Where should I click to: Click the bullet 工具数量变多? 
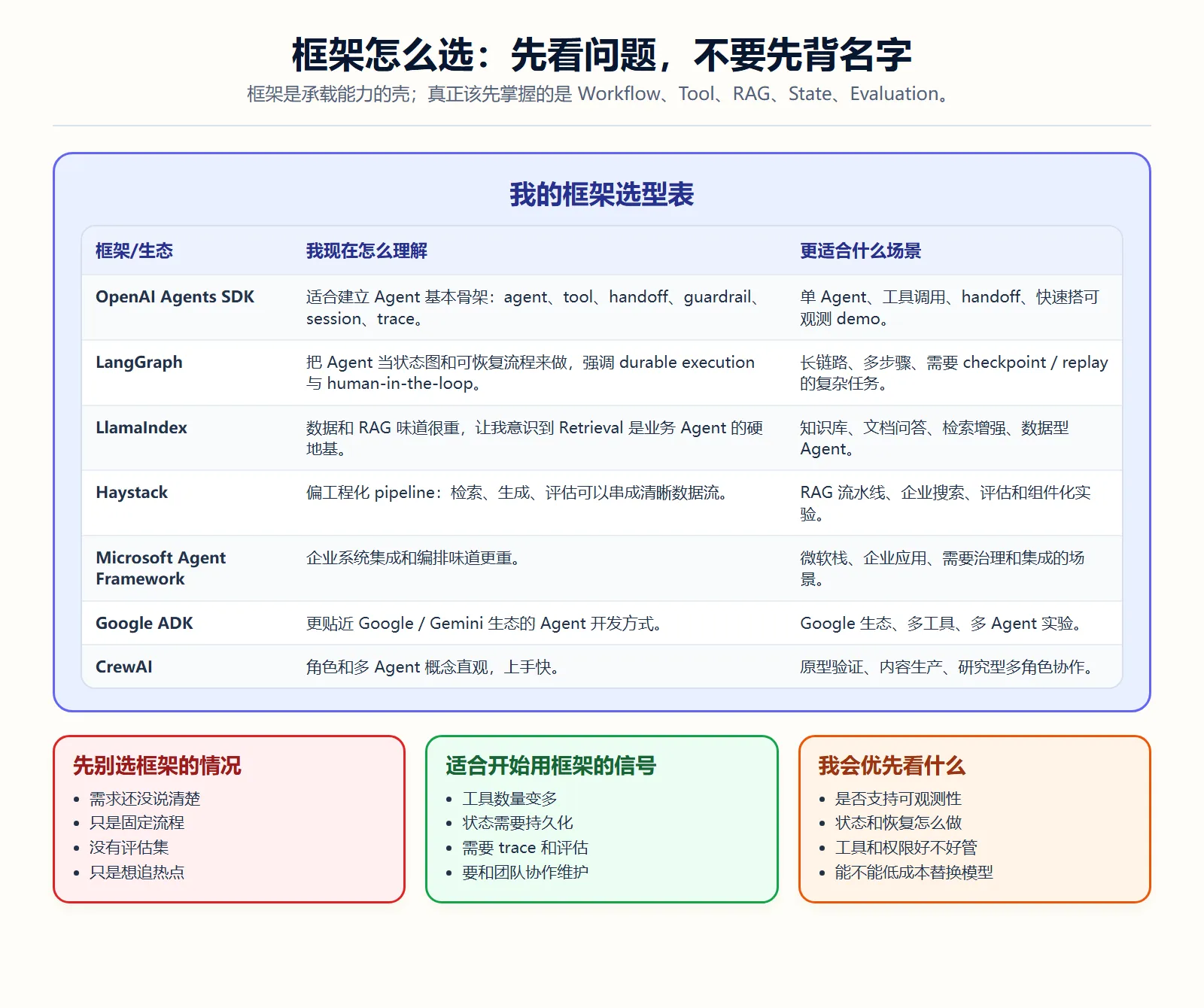pos(509,799)
